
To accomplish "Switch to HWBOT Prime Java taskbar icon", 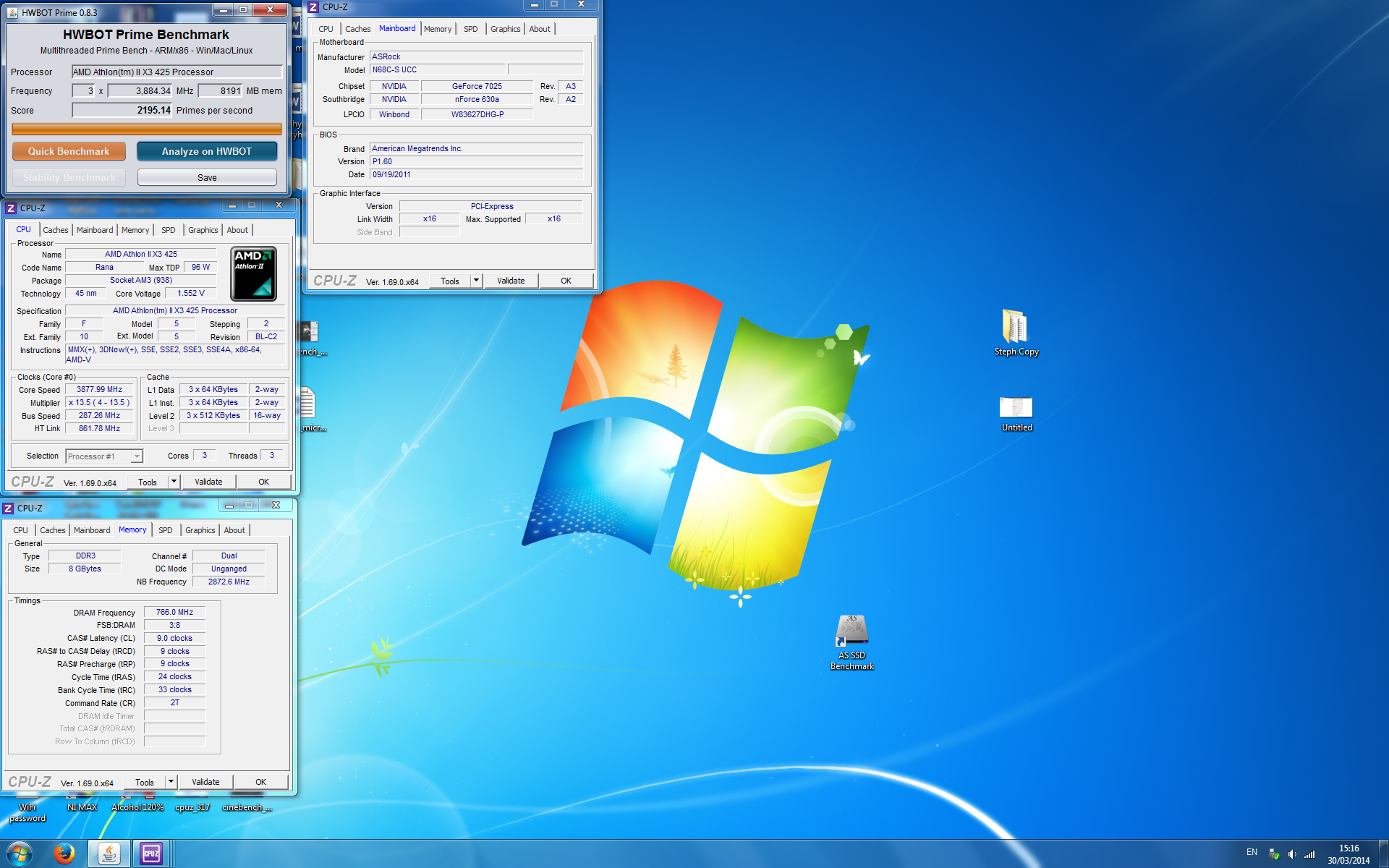I will coord(109,854).
